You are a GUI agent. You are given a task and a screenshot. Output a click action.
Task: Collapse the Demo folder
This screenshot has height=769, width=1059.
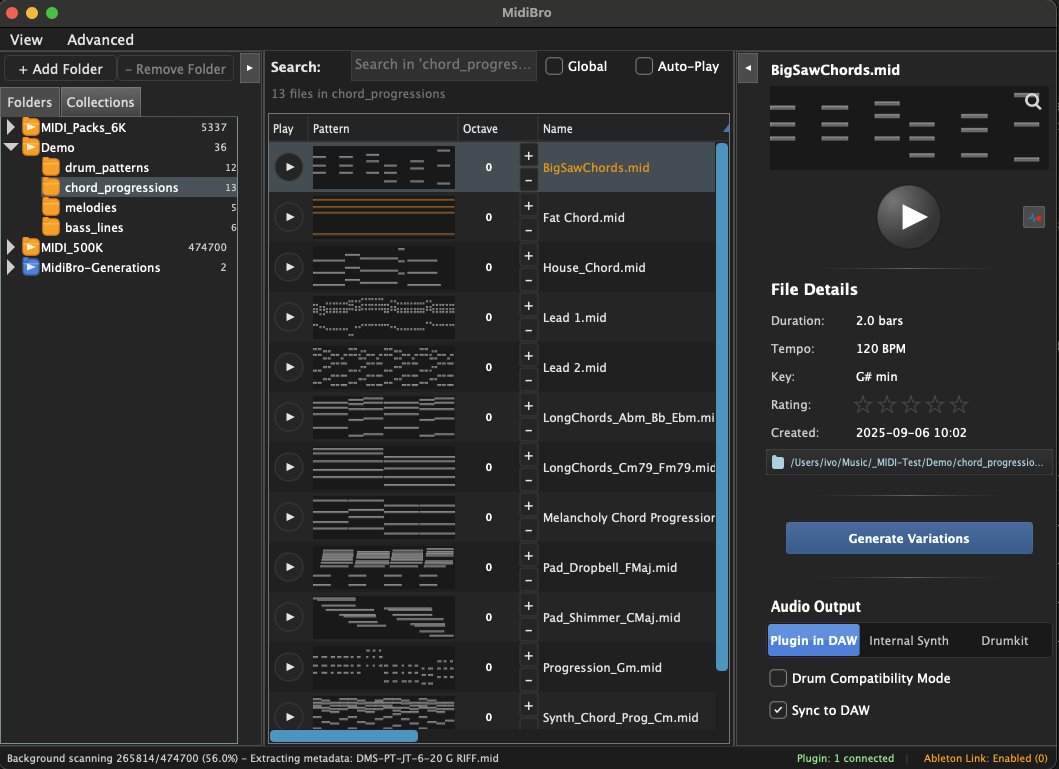click(12, 147)
